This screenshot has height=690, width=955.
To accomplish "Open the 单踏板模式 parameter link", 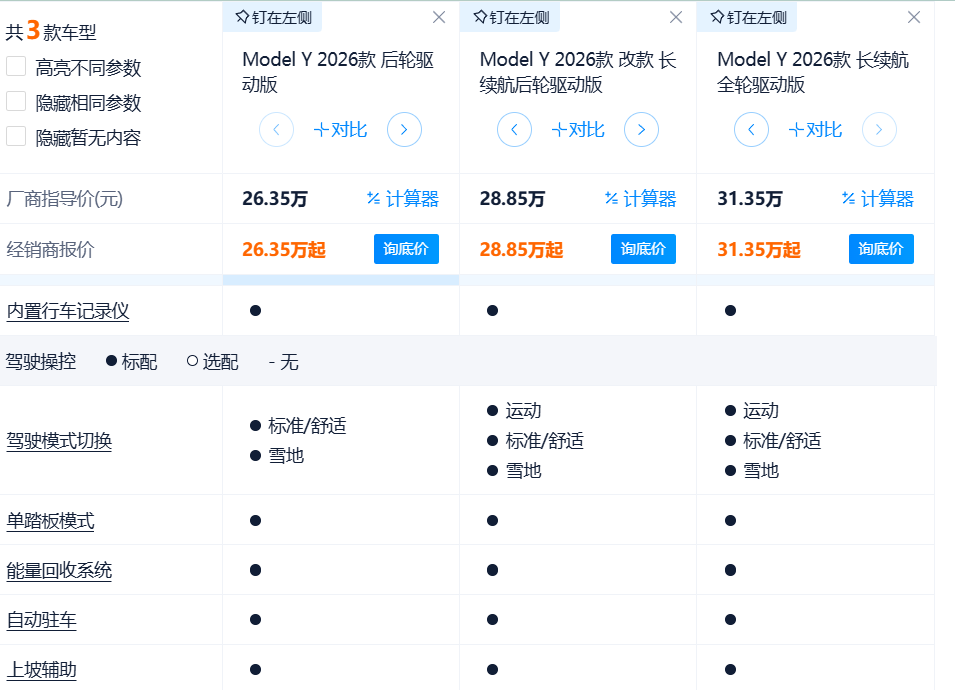I will click(x=50, y=521).
